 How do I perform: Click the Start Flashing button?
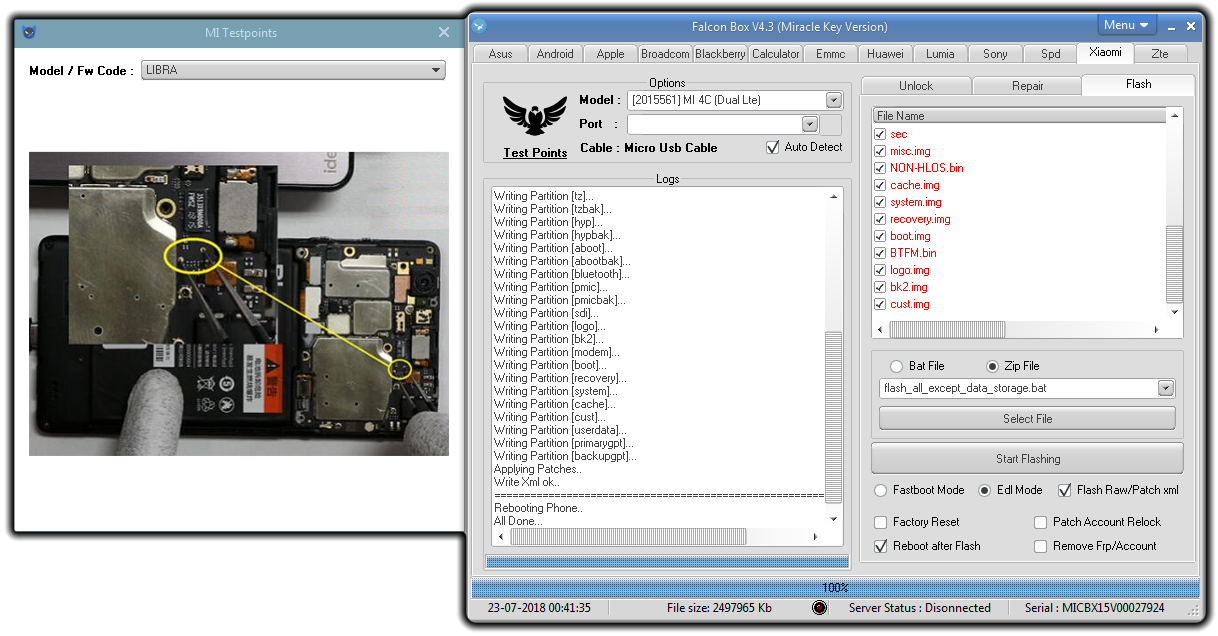(1027, 459)
